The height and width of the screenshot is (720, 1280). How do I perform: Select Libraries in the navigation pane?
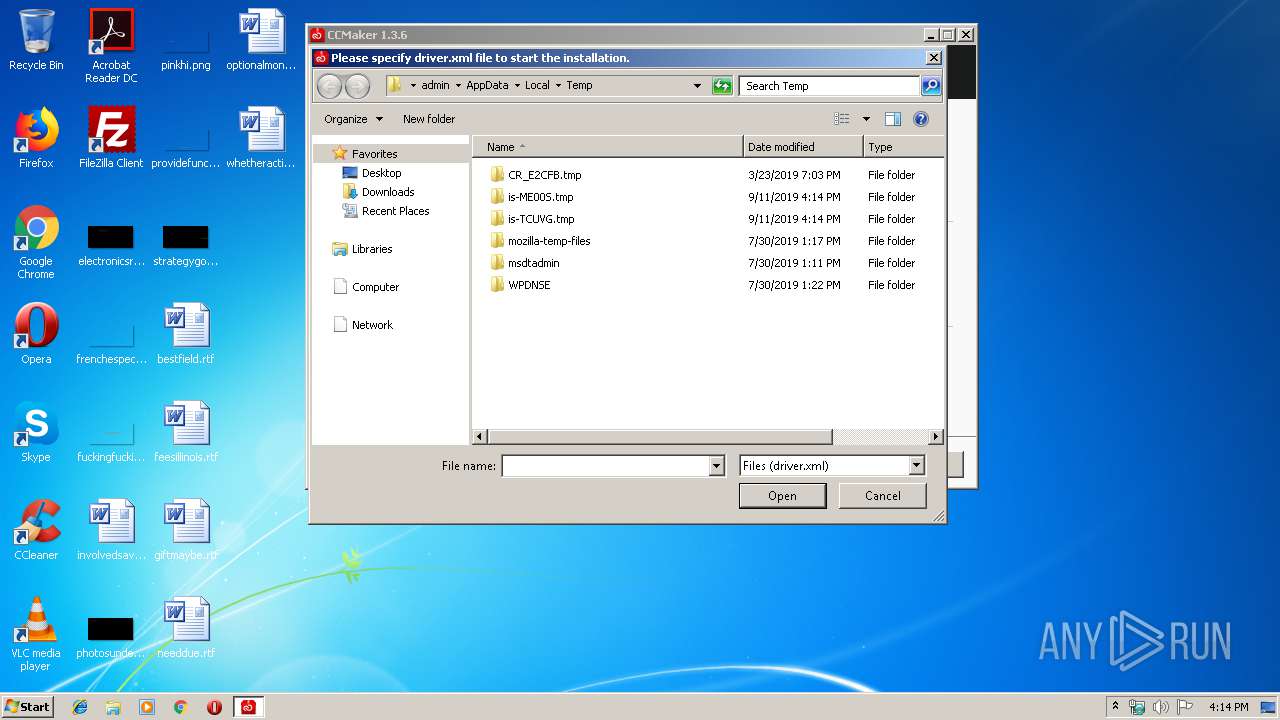click(362, 249)
